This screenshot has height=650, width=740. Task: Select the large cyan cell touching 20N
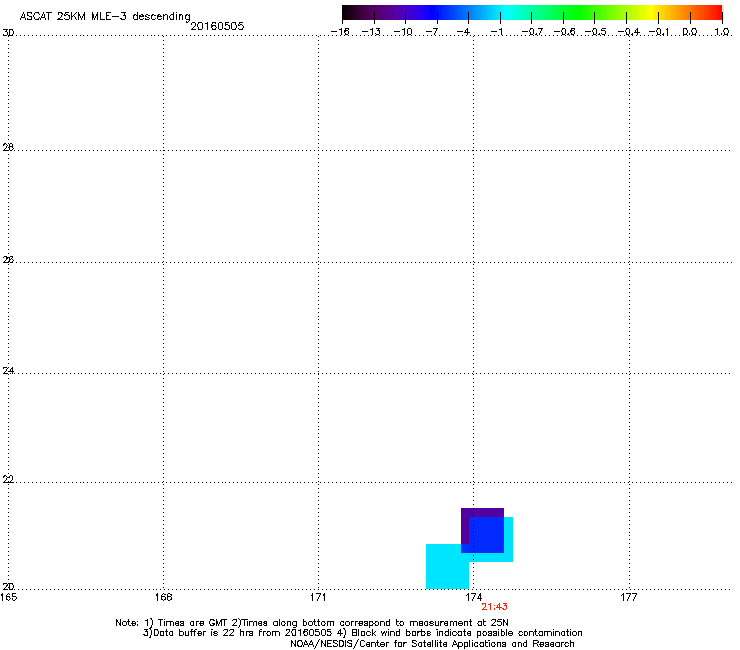click(x=447, y=566)
